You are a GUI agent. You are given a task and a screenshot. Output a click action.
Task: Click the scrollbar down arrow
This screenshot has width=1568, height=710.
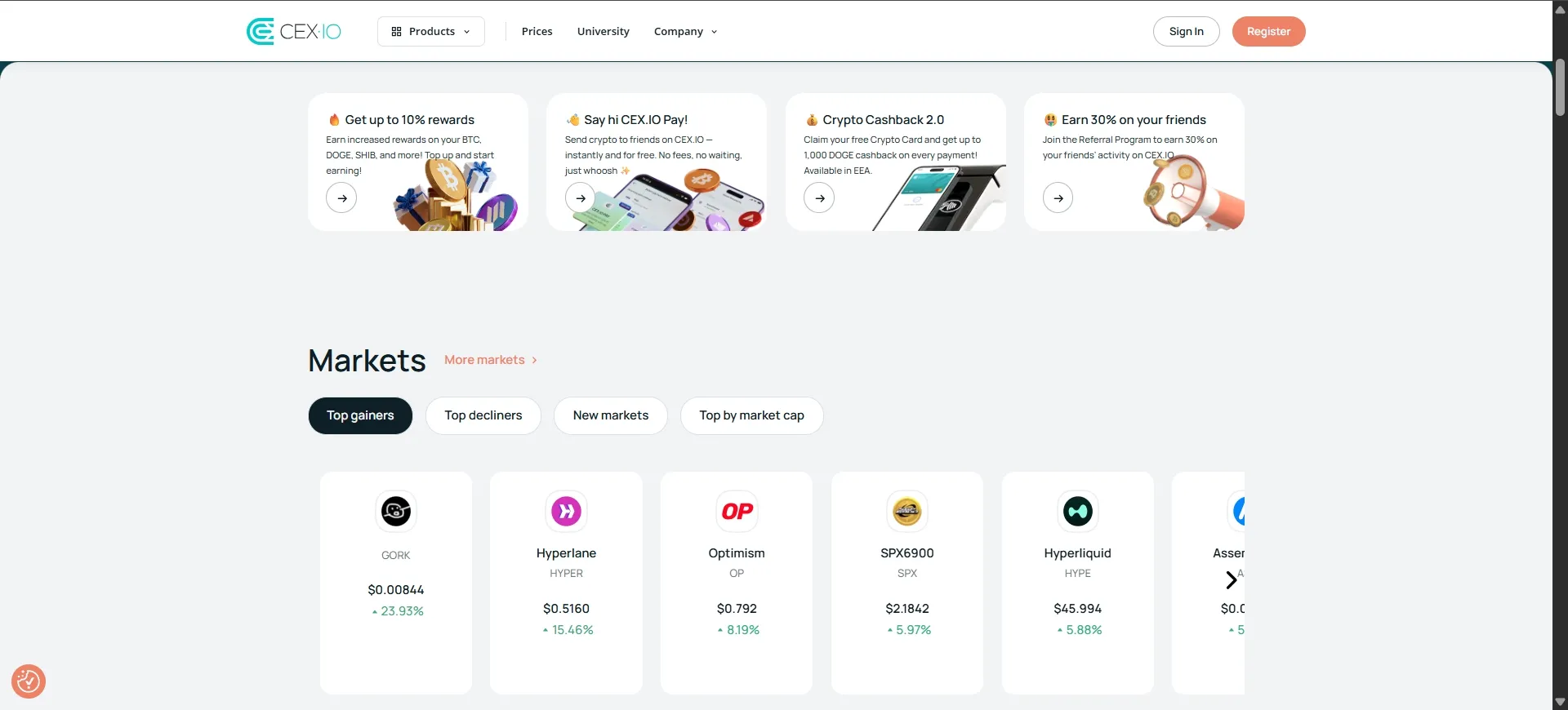(x=1560, y=702)
